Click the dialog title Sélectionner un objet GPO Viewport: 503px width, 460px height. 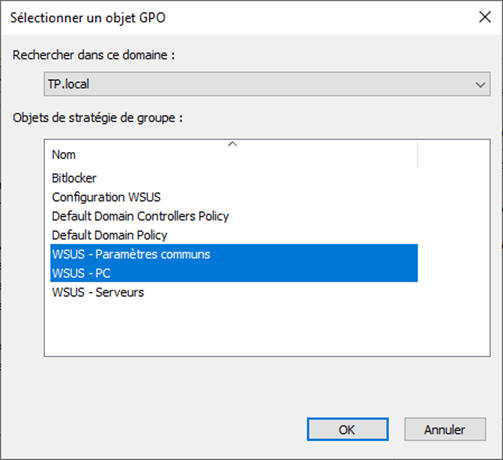[x=88, y=18]
